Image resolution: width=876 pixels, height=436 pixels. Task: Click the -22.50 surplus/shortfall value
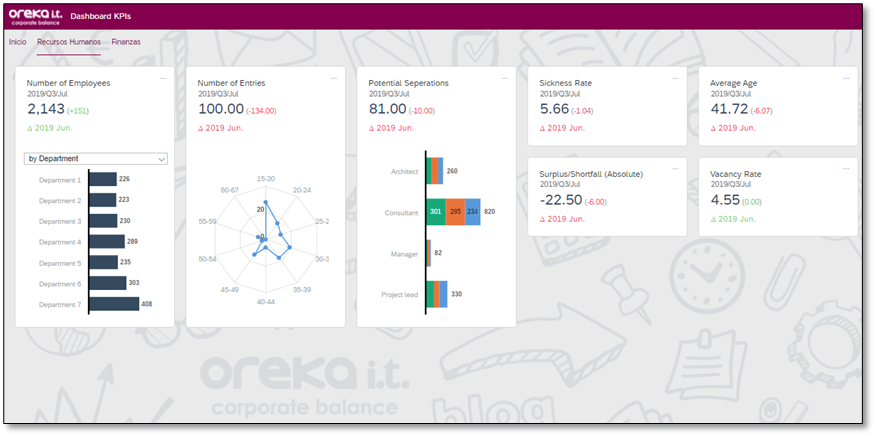pos(560,200)
